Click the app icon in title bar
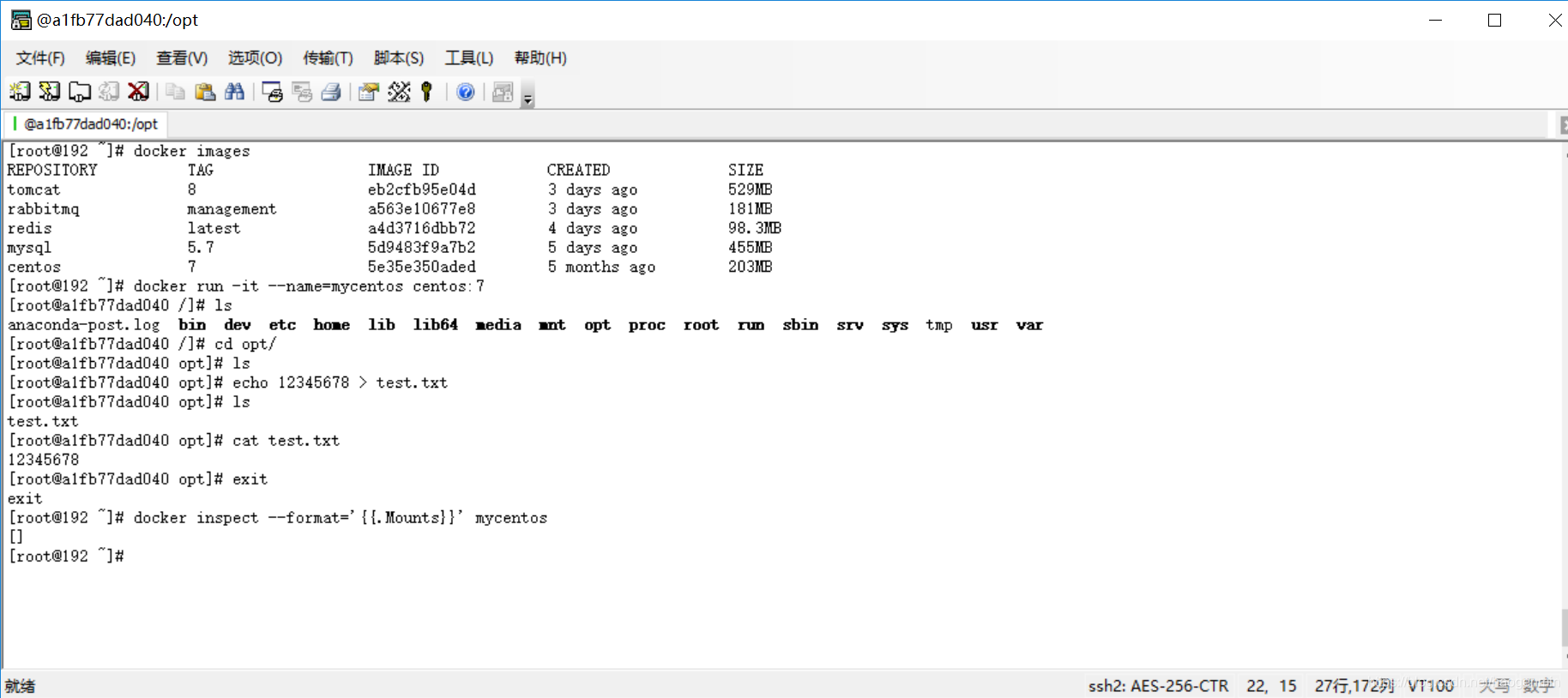The height and width of the screenshot is (698, 1568). [21, 20]
